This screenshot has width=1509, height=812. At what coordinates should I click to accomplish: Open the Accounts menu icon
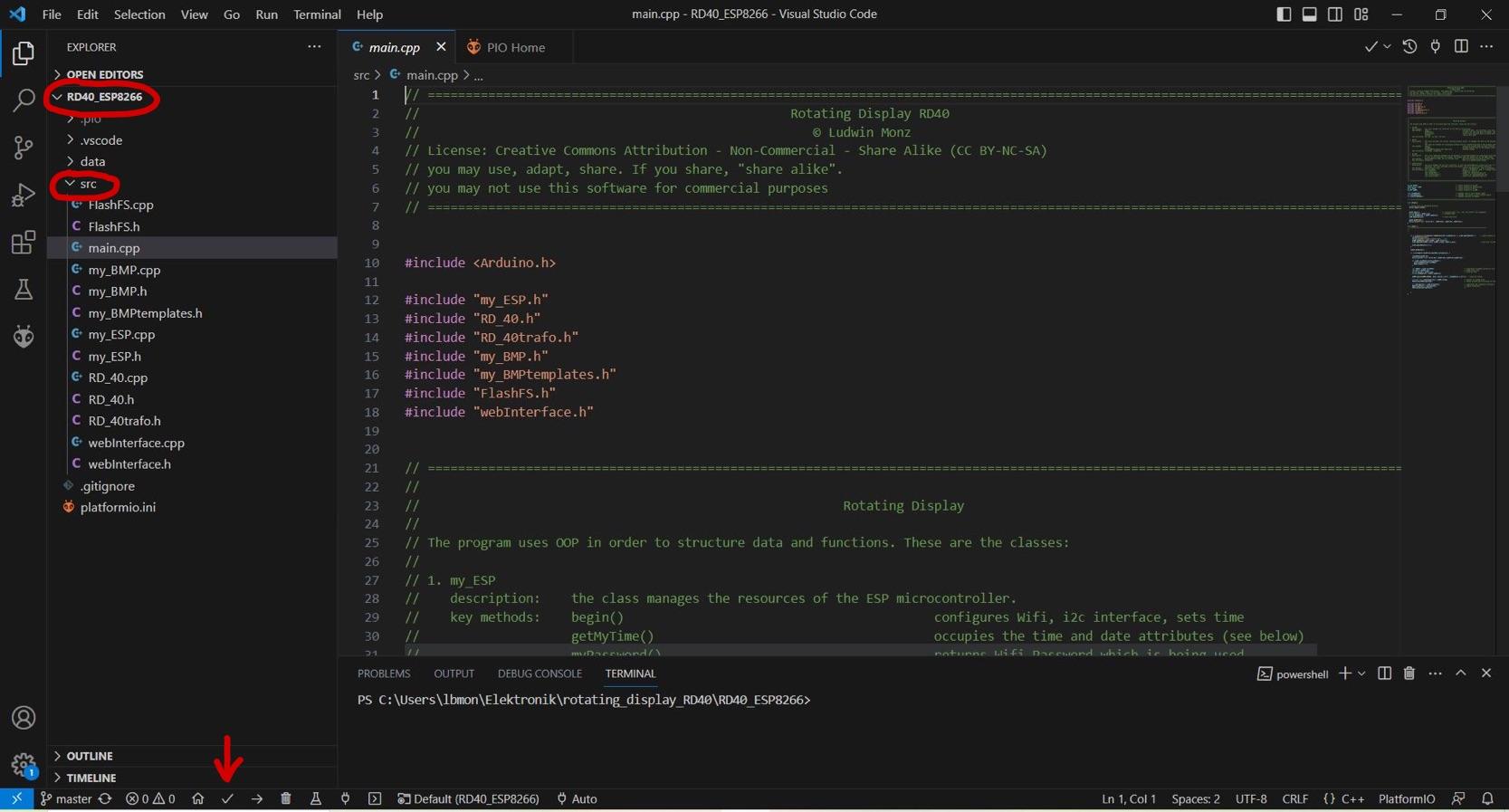click(24, 718)
